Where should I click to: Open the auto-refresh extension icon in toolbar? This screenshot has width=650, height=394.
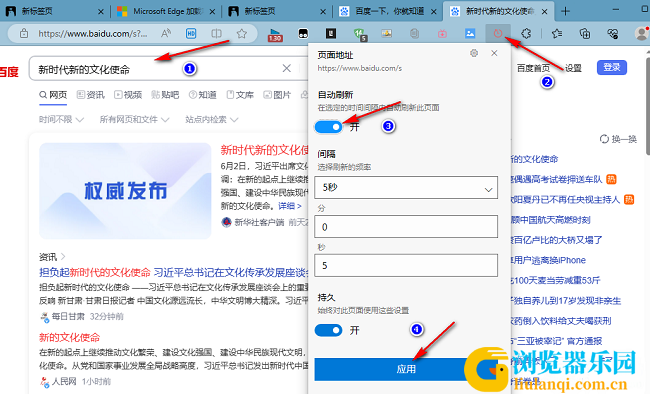tap(498, 34)
